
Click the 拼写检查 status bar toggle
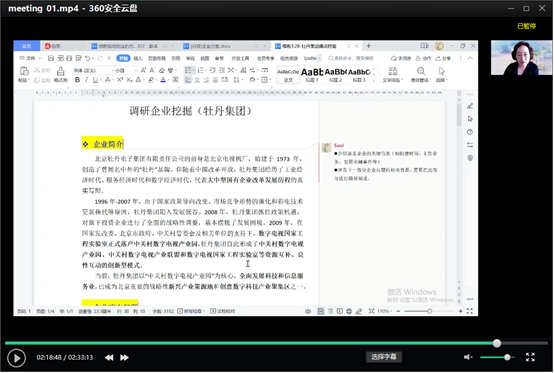click(191, 311)
